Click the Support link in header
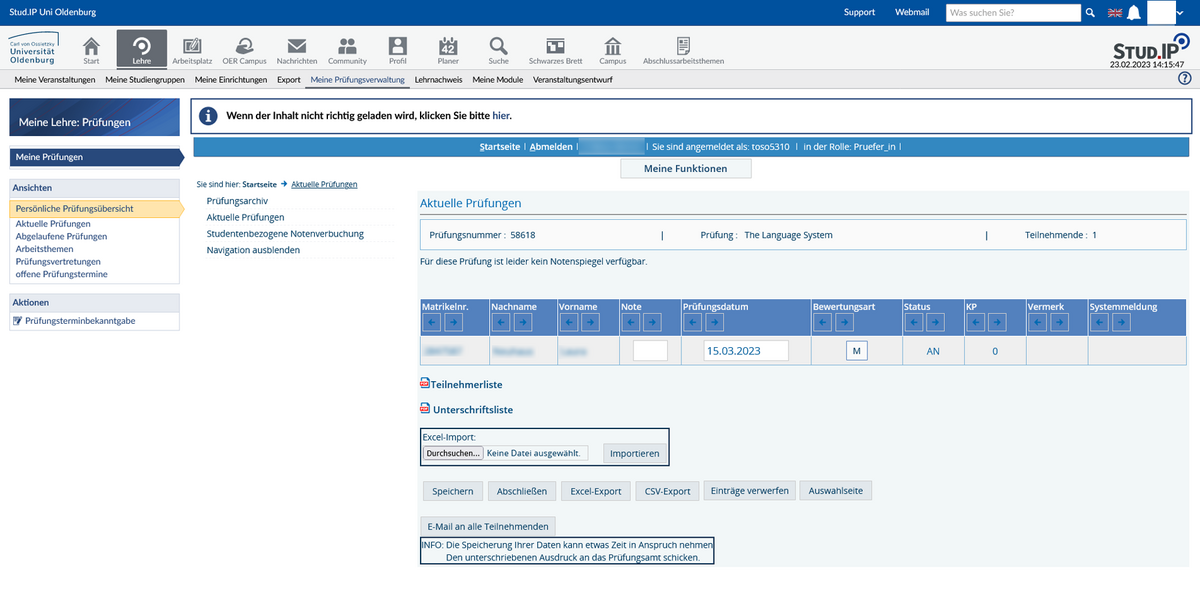This screenshot has width=1200, height=601. click(859, 13)
